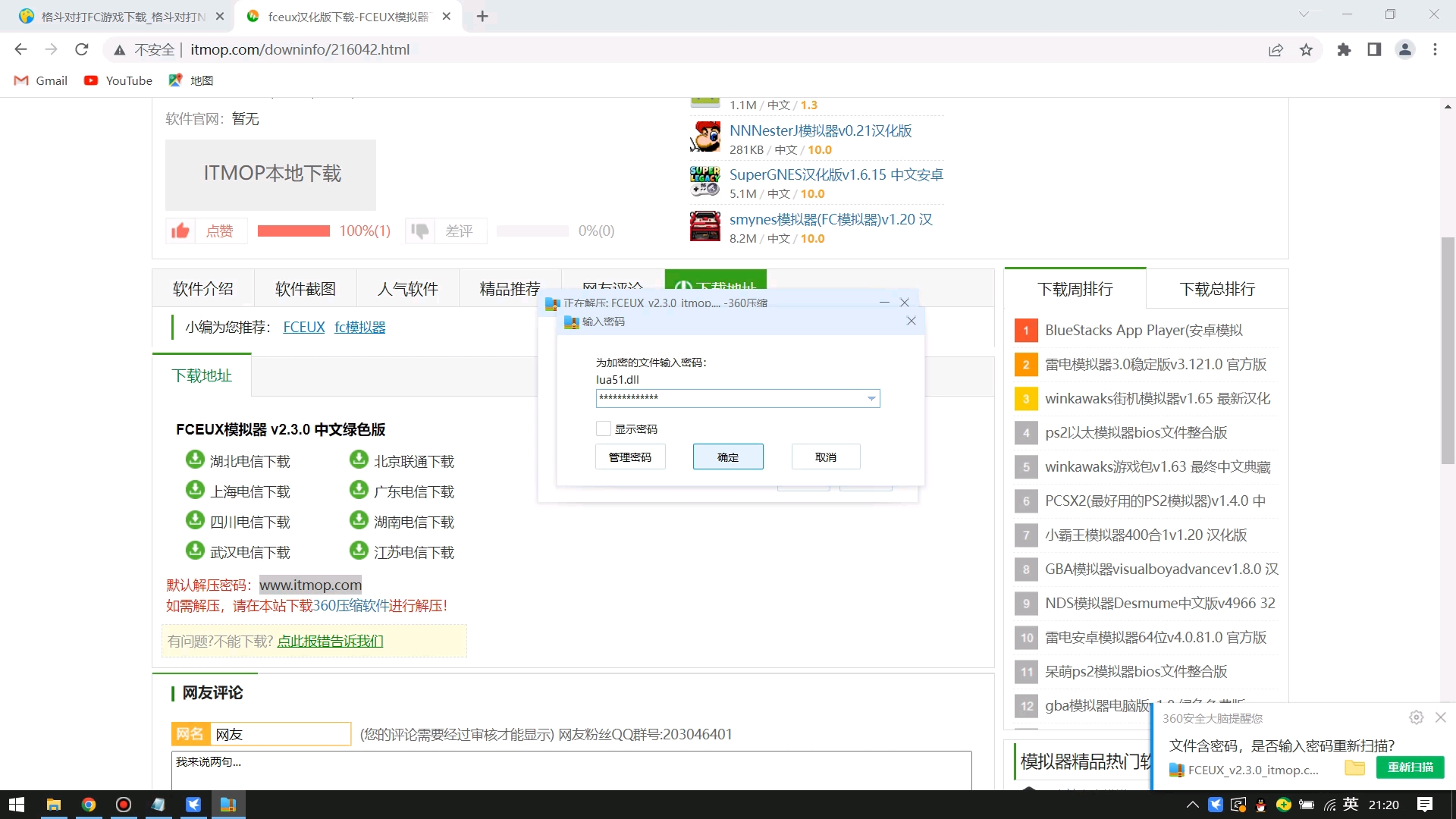1456x819 pixels.
Task: Open the 地图 bookmark
Action: pos(191,80)
